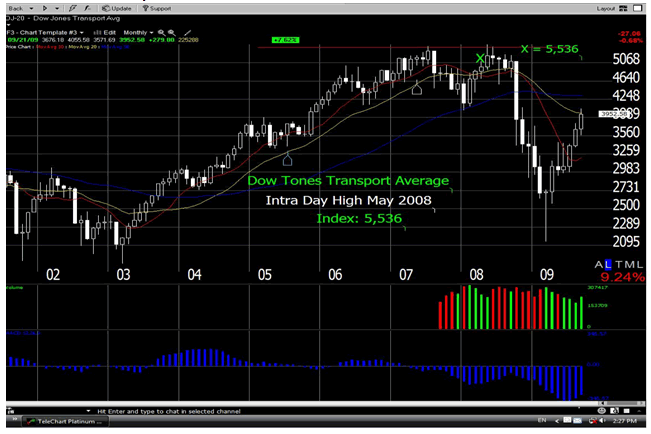Click the red -27.06 change value
651x434 pixels.
[x=629, y=34]
